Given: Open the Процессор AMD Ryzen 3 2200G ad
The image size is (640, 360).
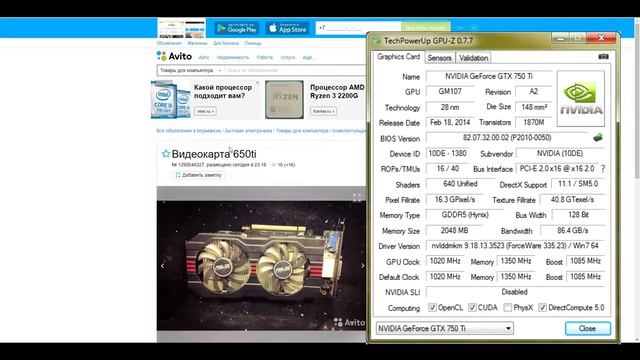Looking at the screenshot, I should point(337,91).
